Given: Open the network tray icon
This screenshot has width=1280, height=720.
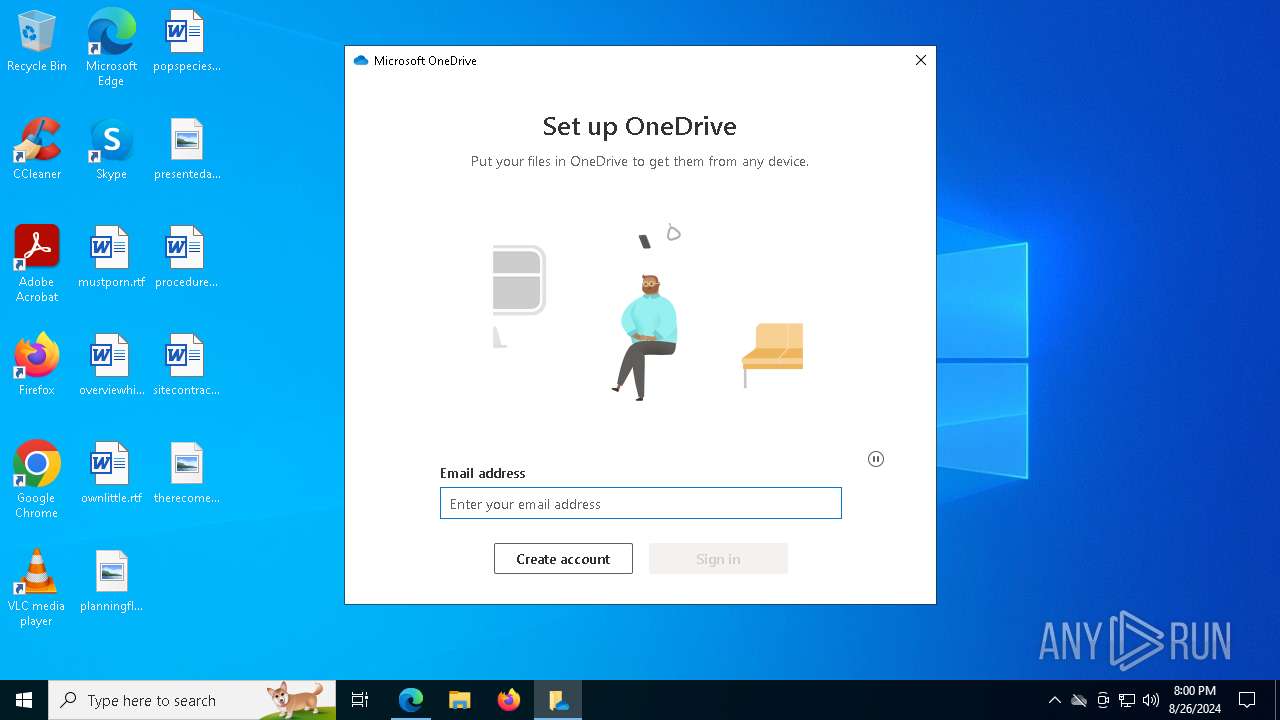Looking at the screenshot, I should 1127,700.
